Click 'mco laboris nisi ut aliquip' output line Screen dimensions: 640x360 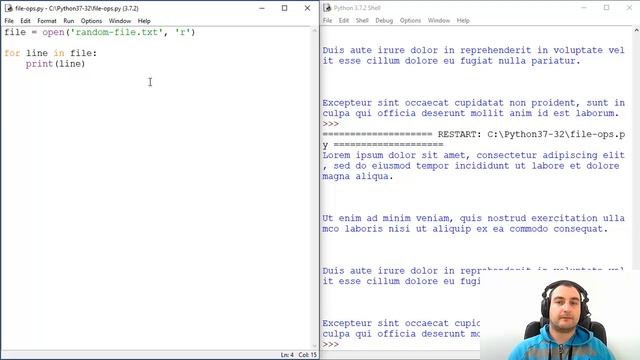(x=465, y=229)
